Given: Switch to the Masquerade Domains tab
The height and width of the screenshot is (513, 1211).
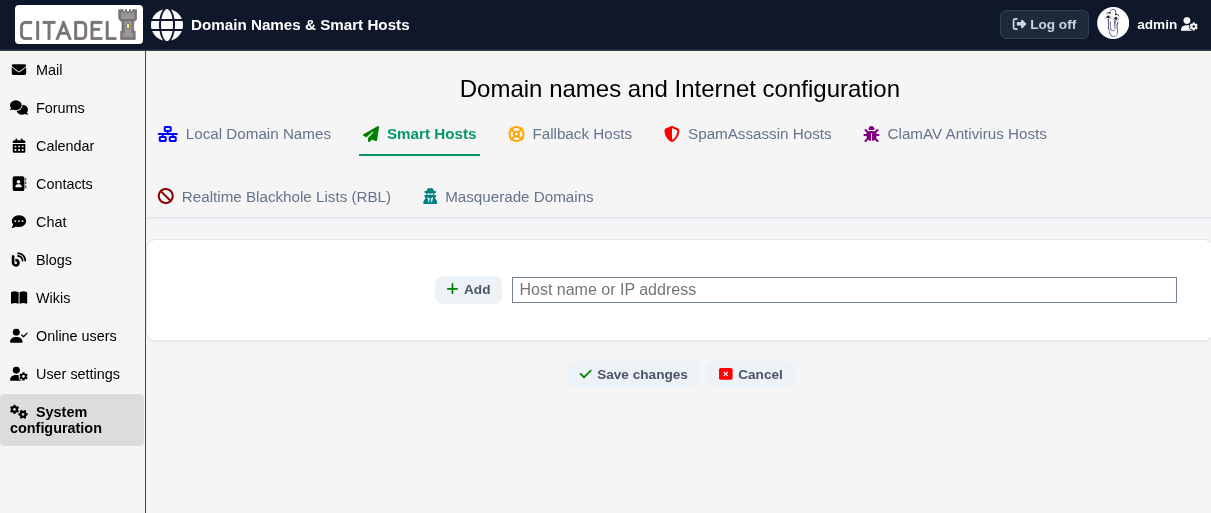Looking at the screenshot, I should 508,197.
